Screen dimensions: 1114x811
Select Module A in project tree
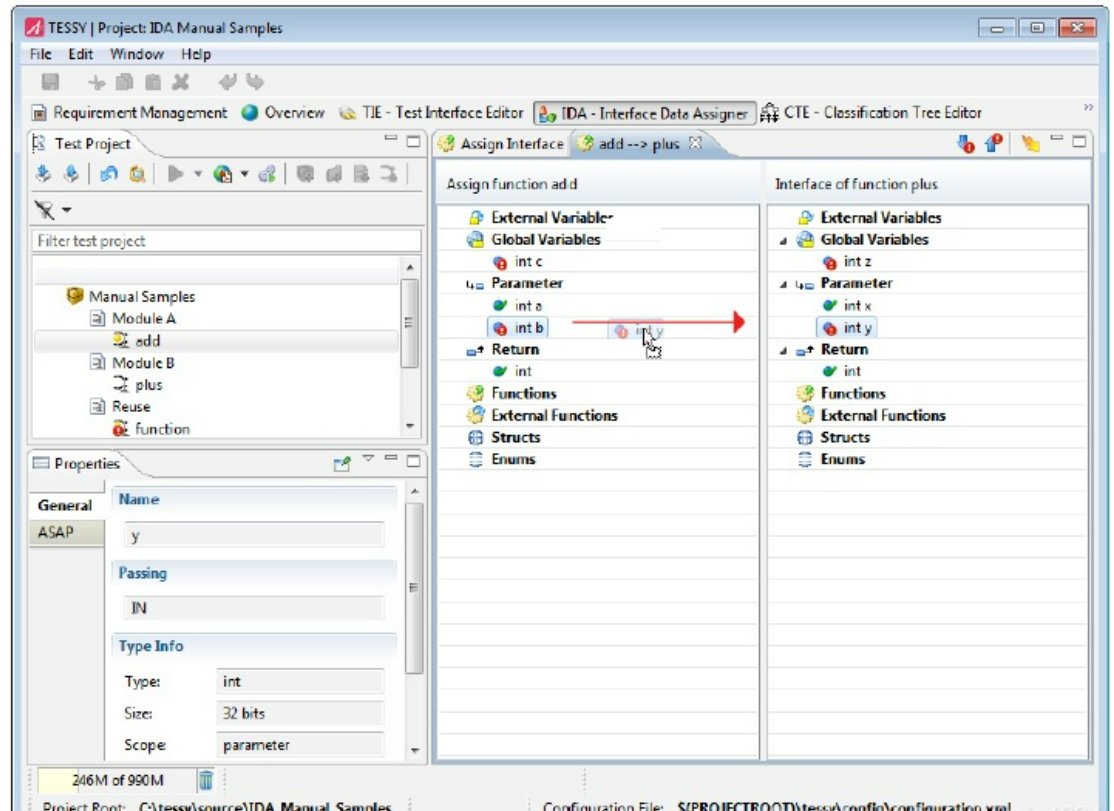pos(133,318)
